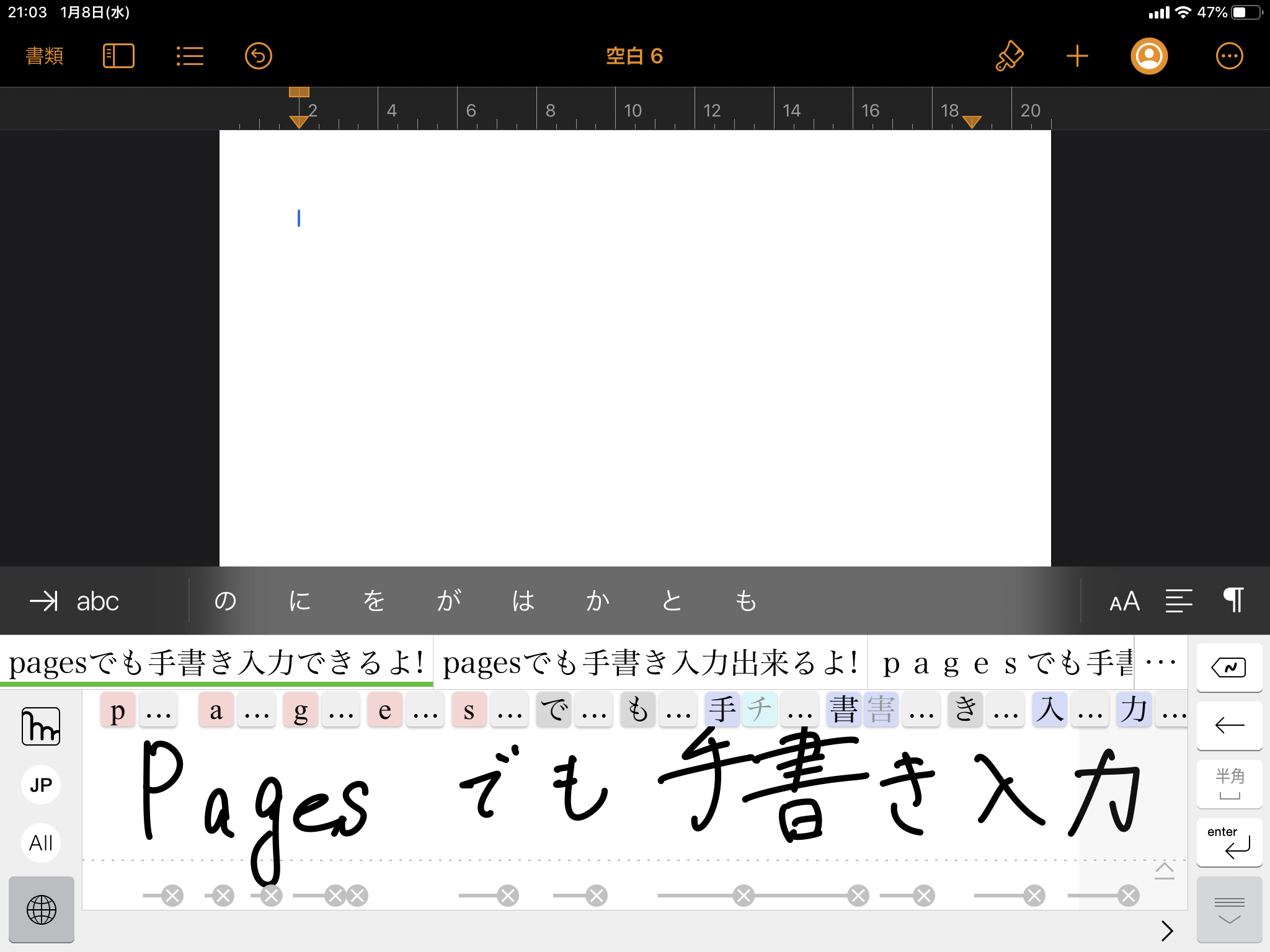Delete the handwritten P stroke
Viewport: 1270px width, 952px height.
click(x=172, y=896)
